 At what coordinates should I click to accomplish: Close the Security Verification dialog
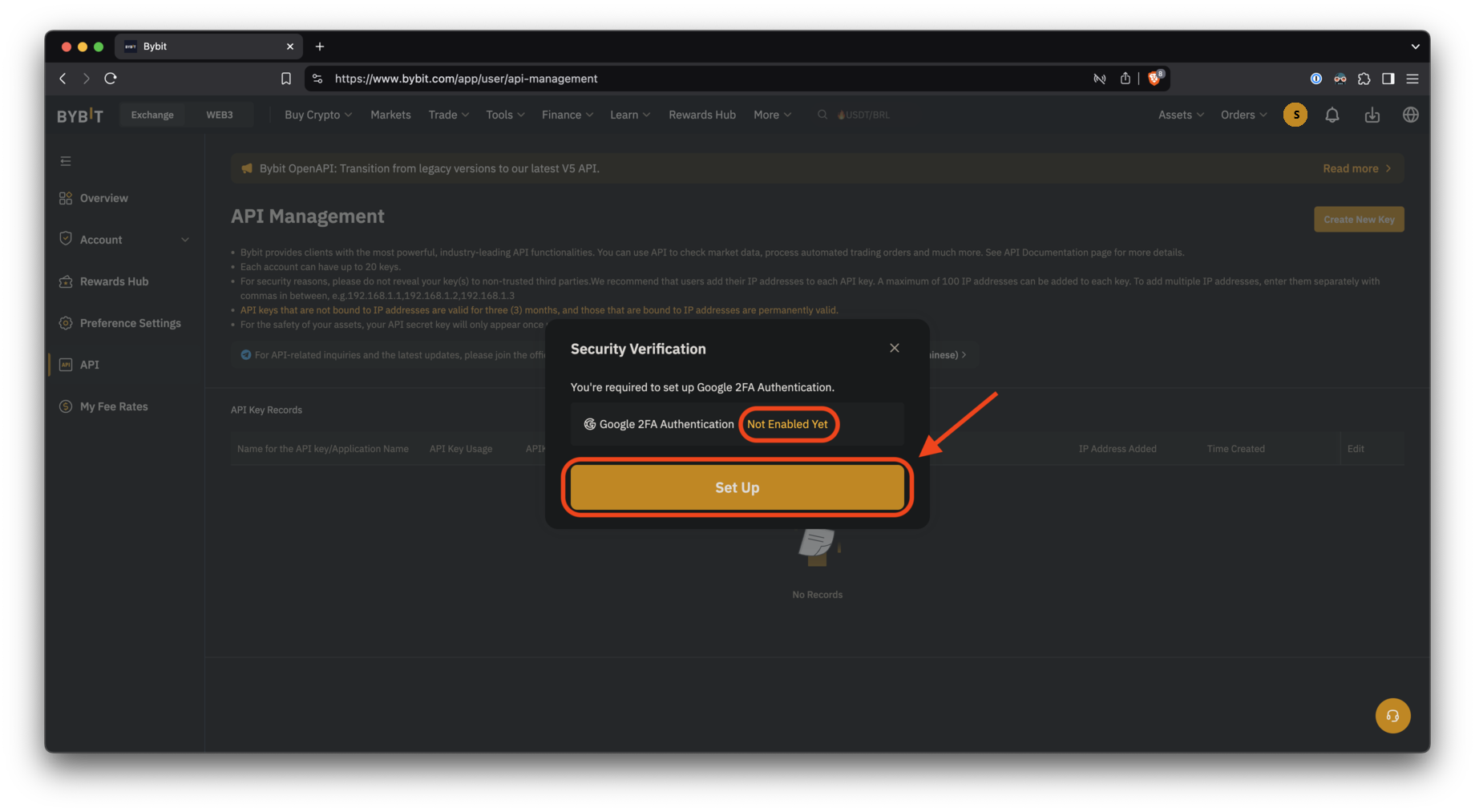click(894, 348)
